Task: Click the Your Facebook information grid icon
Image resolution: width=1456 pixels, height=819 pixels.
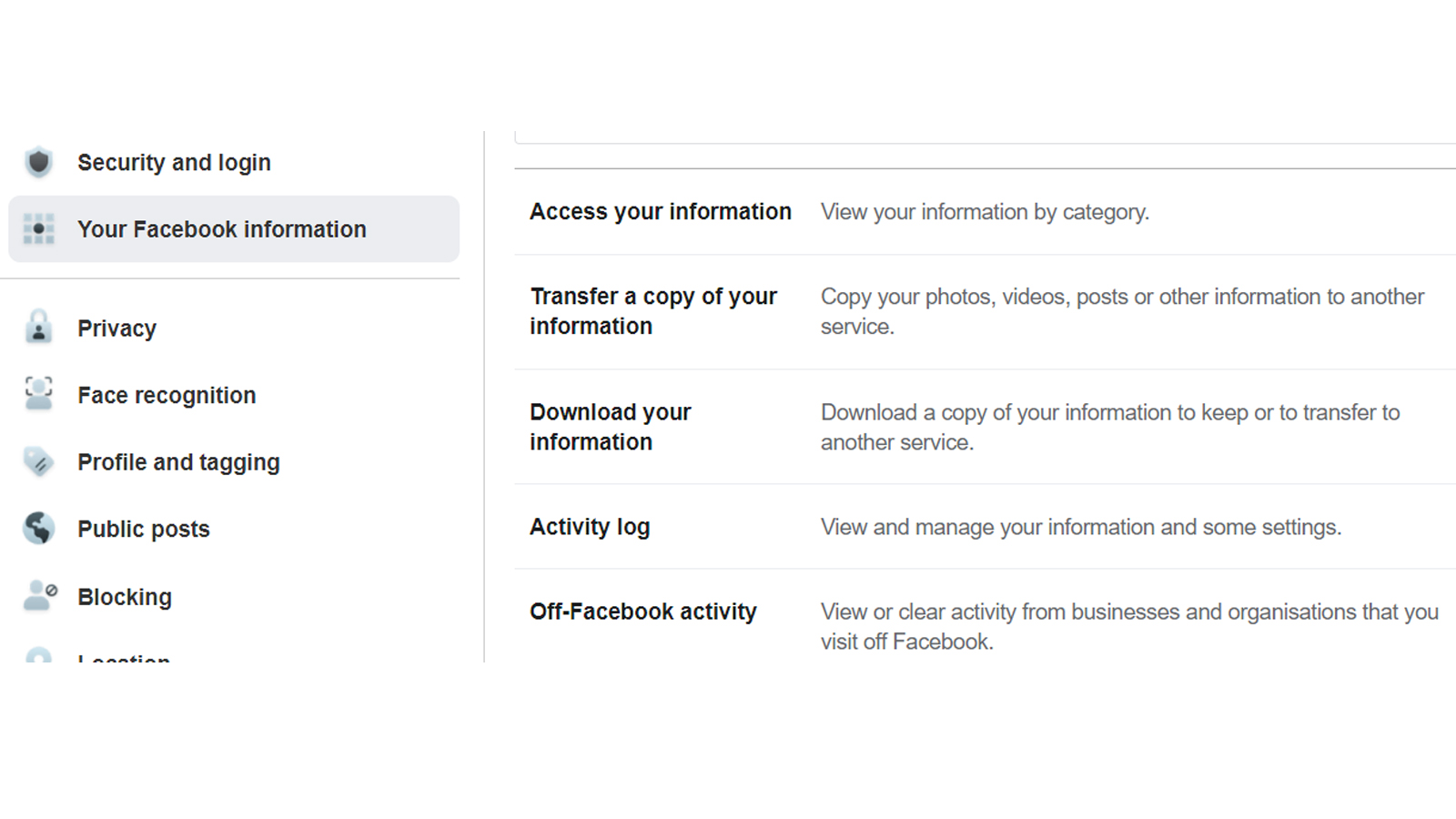Action: [38, 229]
